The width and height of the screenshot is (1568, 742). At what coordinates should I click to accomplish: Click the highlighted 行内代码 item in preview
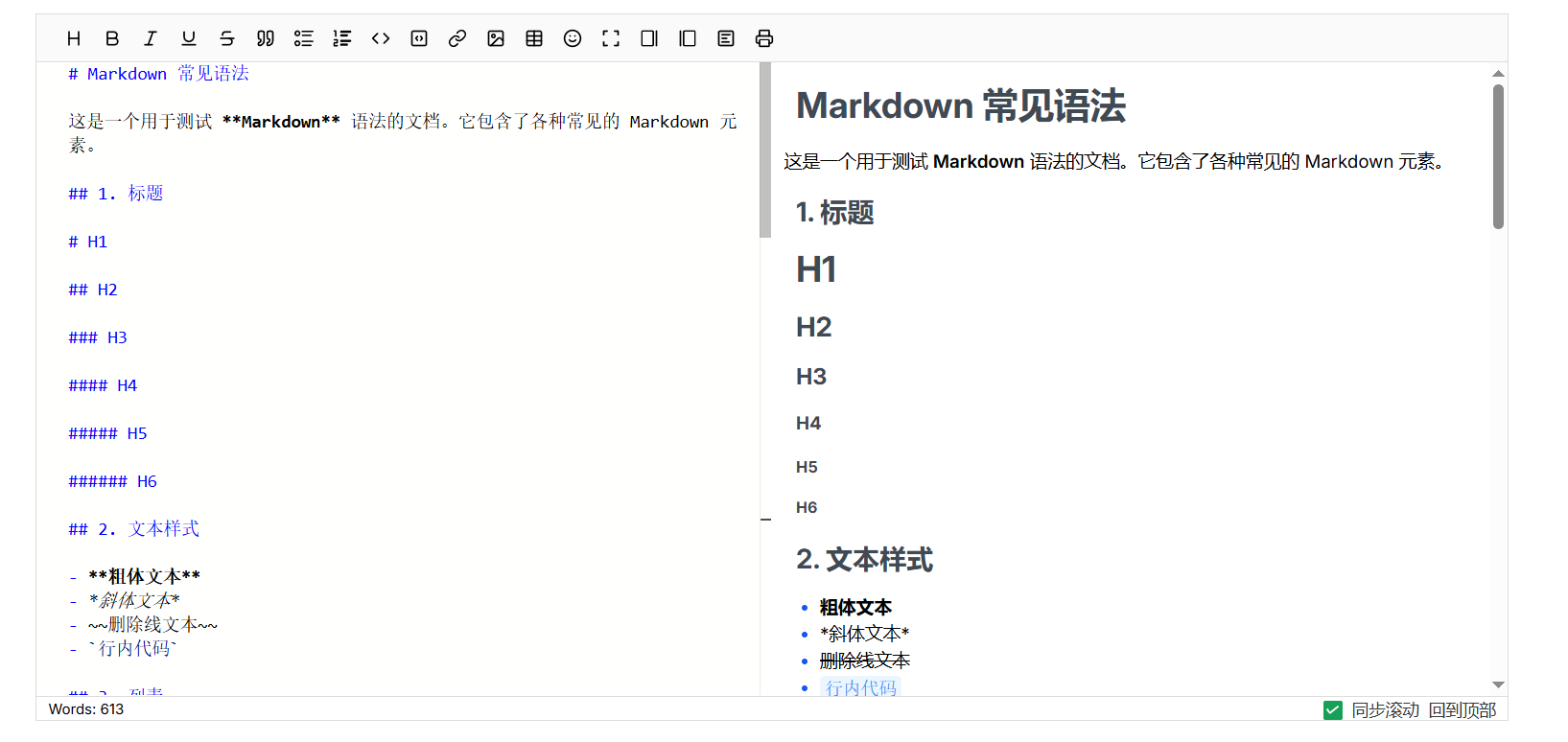point(860,688)
